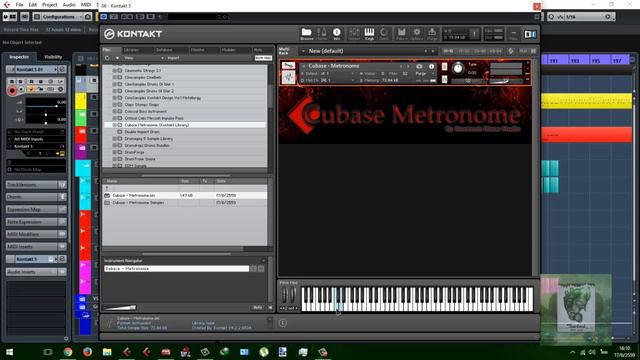640x360 pixels.
Task: Open the Files menu in Kontakt toolbar
Action: coord(401,34)
